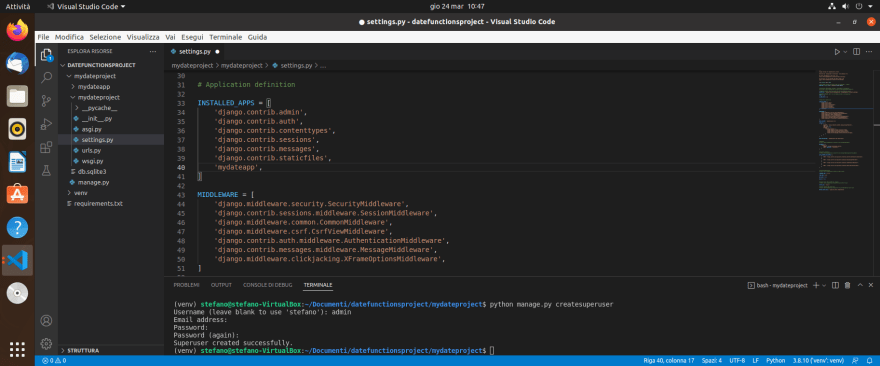Open the Search view in activity bar
The height and width of the screenshot is (366, 880).
click(47, 77)
